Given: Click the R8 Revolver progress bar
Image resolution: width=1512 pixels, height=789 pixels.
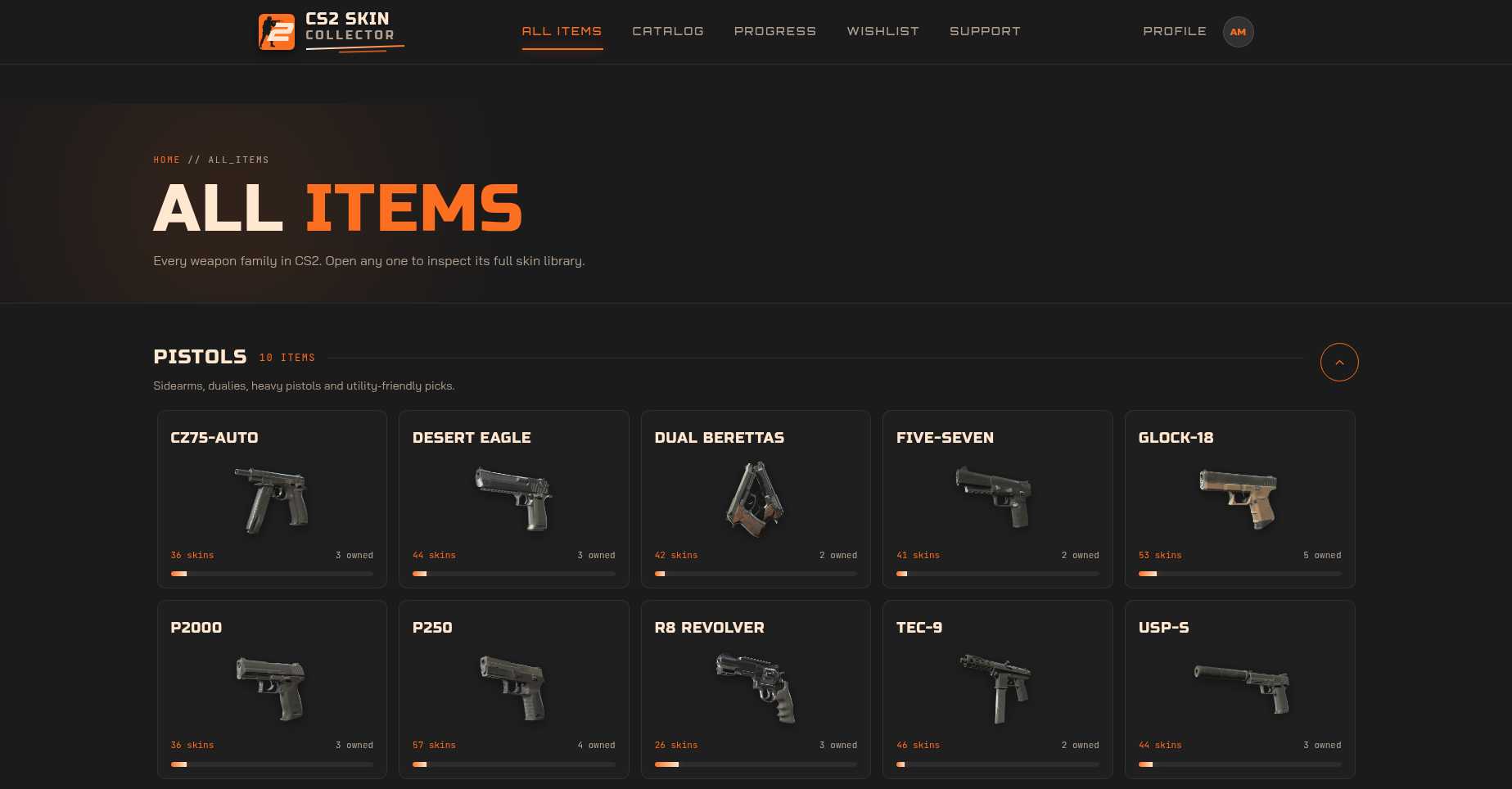Looking at the screenshot, I should click(756, 764).
